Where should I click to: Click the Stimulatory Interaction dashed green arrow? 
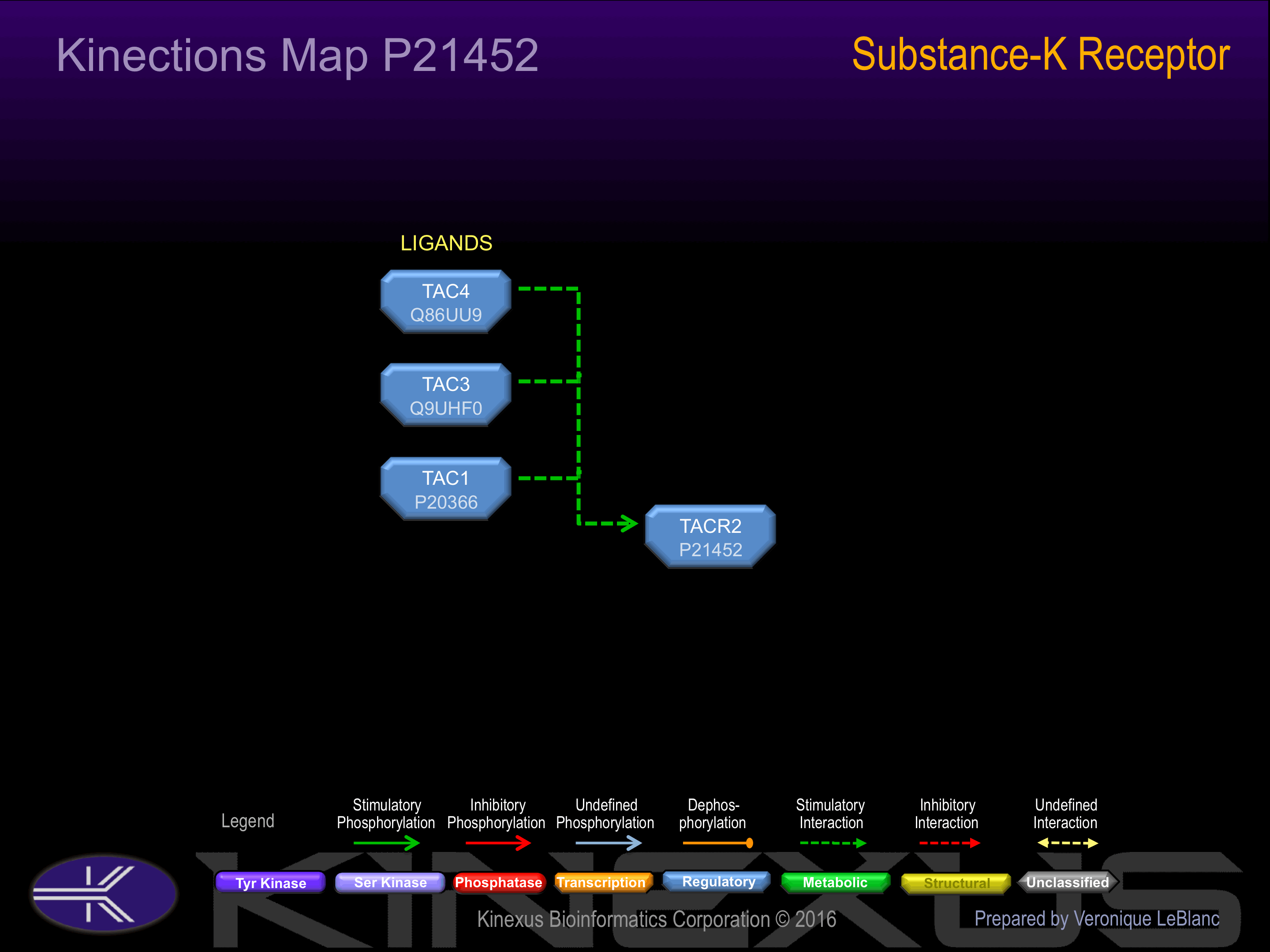[833, 843]
